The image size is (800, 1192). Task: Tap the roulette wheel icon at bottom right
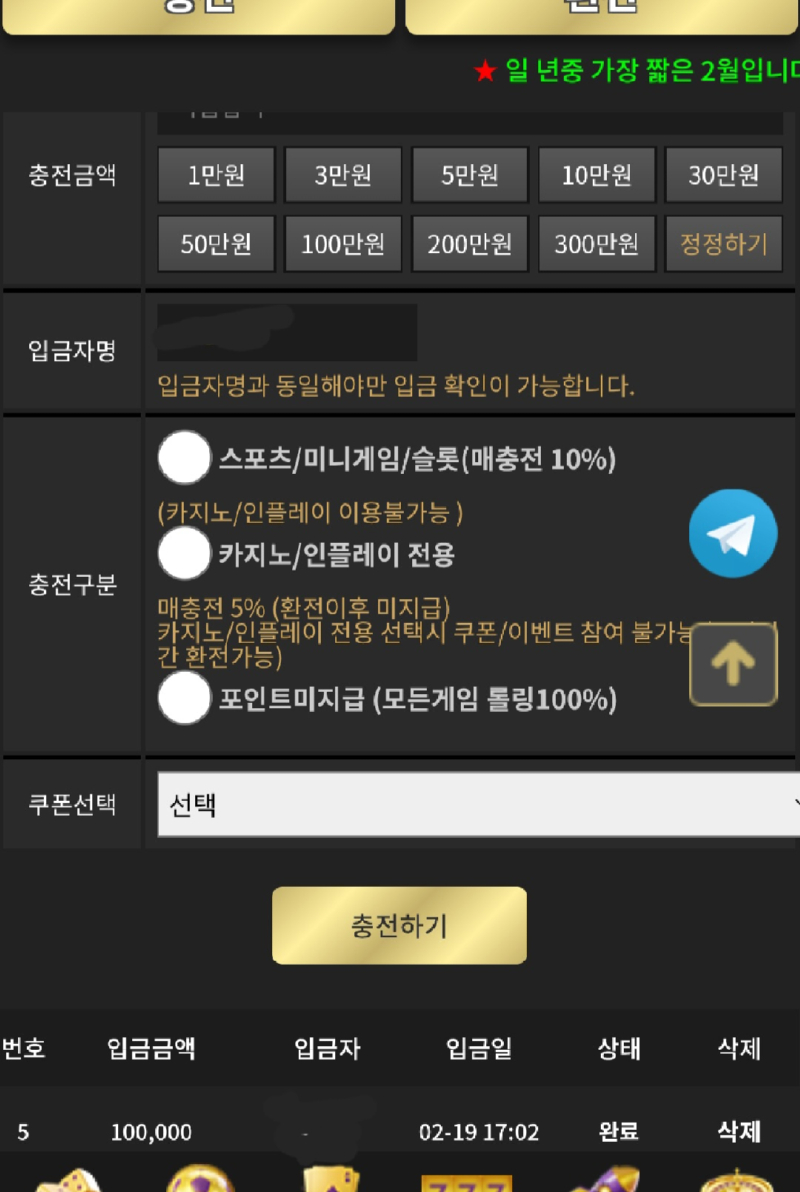[735, 1180]
